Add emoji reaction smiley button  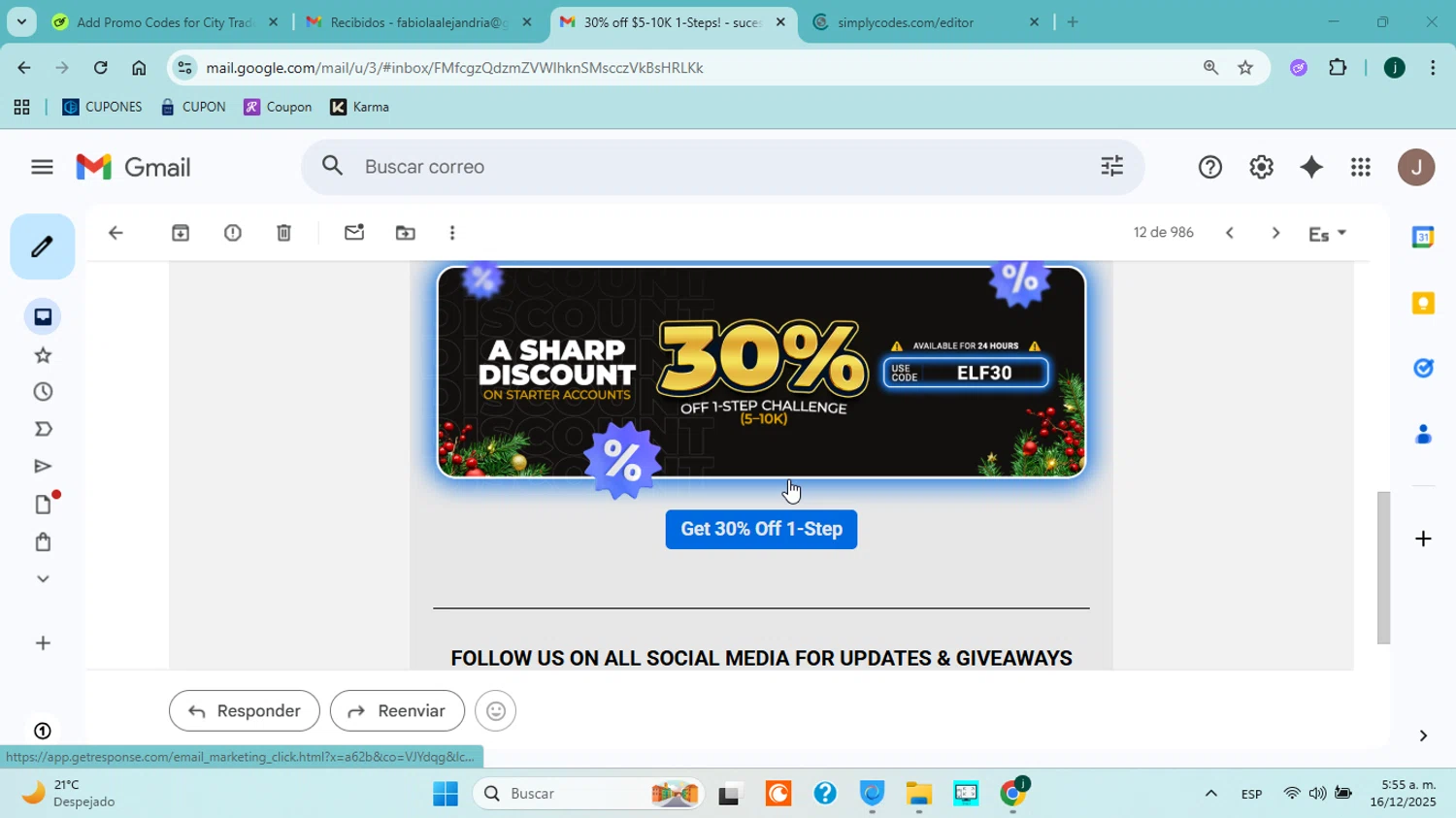pos(496,711)
